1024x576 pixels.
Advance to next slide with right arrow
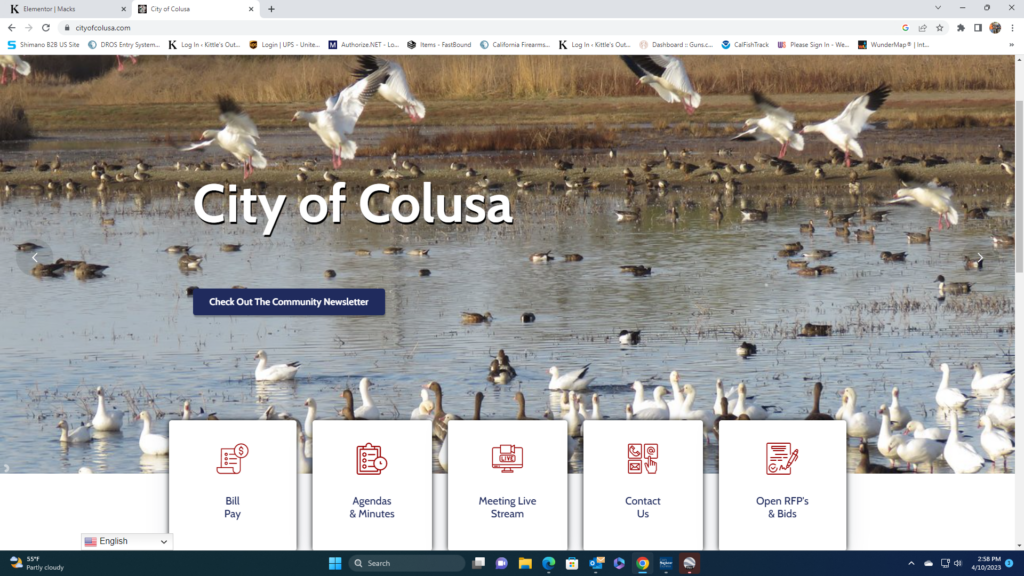(x=980, y=258)
